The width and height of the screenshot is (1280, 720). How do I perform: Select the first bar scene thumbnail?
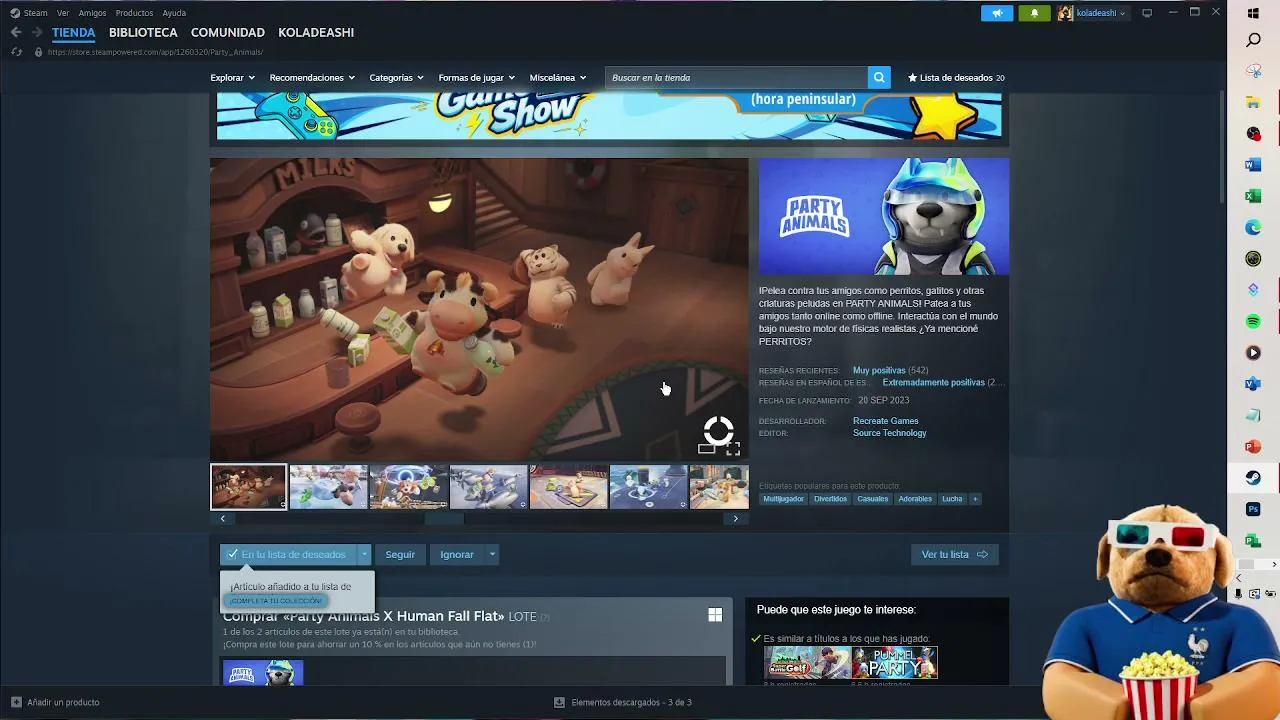(x=248, y=487)
